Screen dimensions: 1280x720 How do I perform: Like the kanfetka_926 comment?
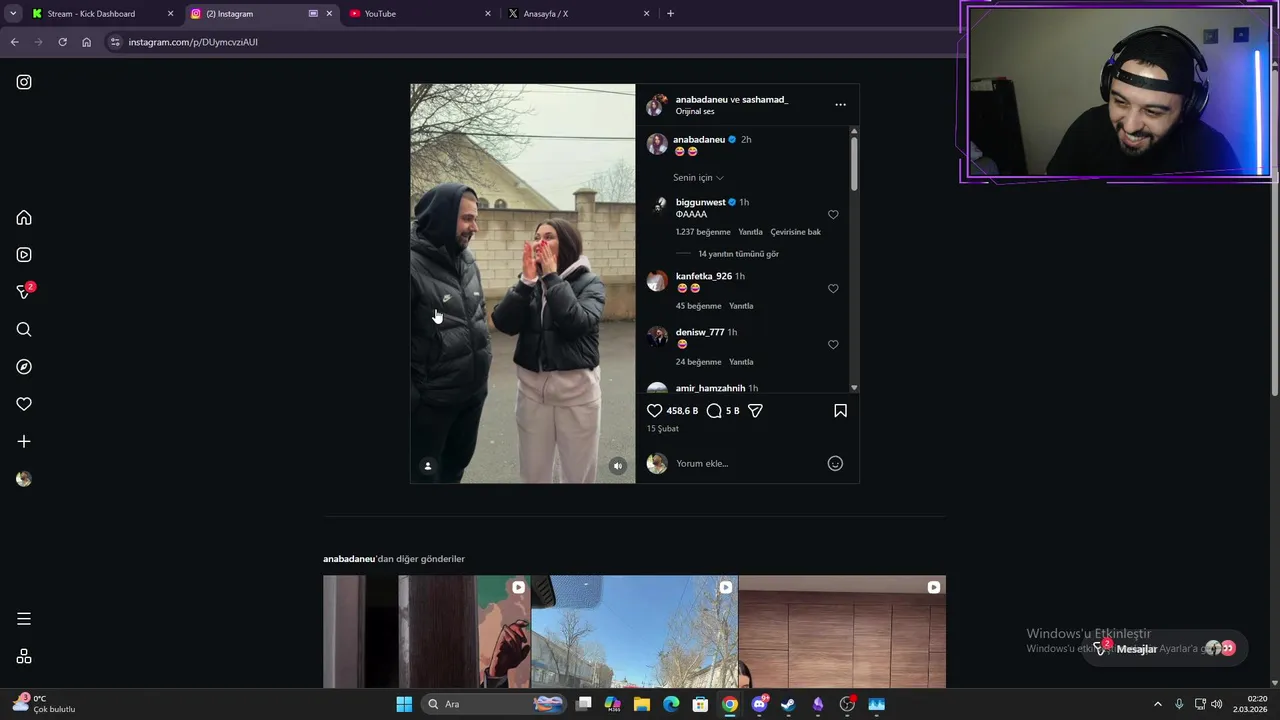pos(833,289)
